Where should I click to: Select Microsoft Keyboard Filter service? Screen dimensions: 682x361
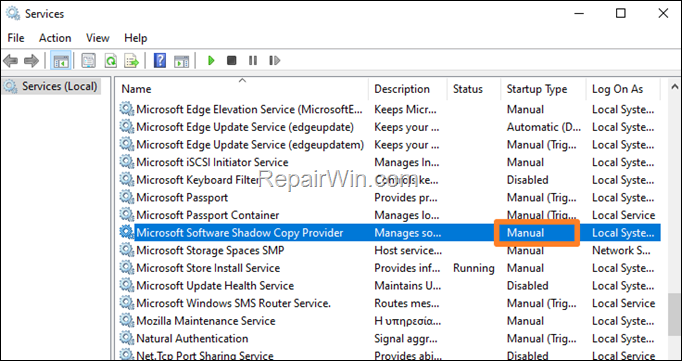(x=198, y=180)
